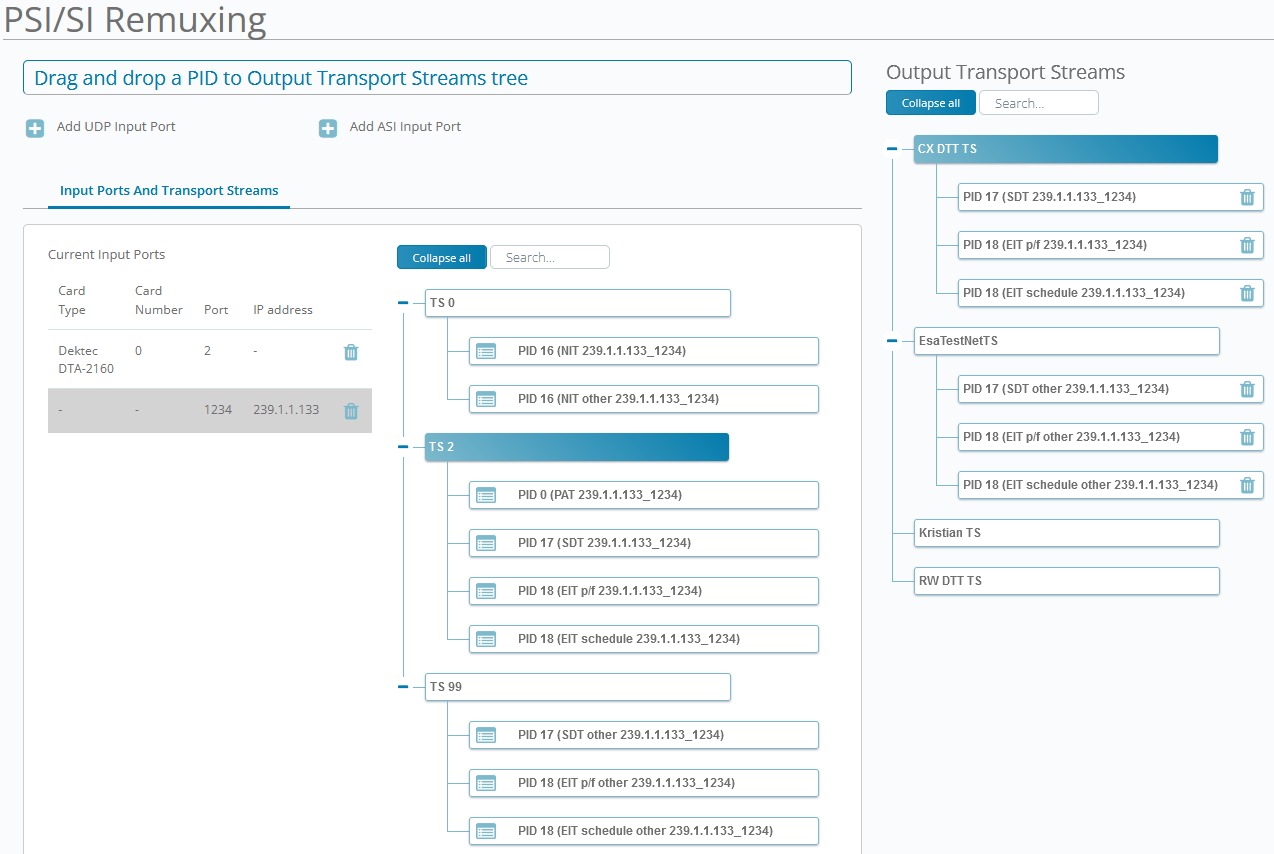Open the Input Ports And Transport Streams tab
This screenshot has width=1274, height=854.
click(x=169, y=190)
